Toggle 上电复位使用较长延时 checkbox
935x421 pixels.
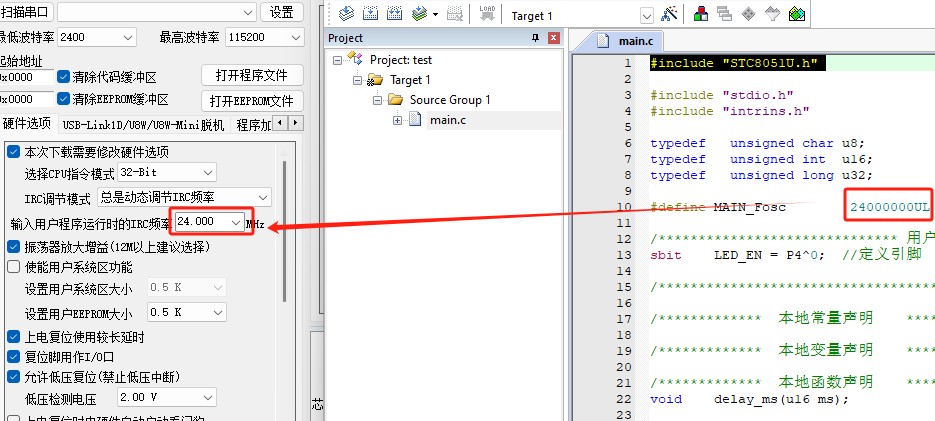click(x=14, y=337)
